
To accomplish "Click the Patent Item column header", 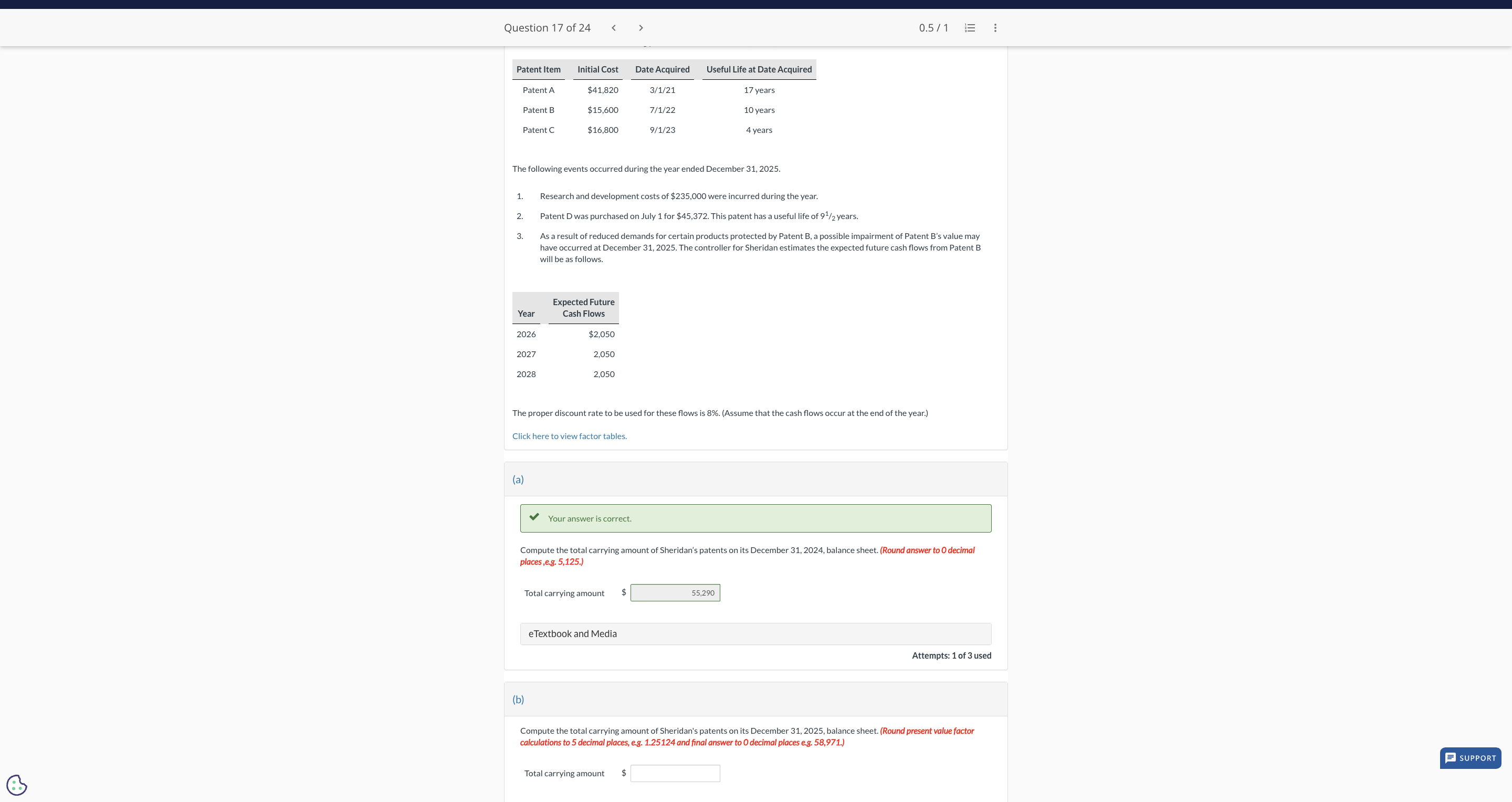I will pos(538,69).
